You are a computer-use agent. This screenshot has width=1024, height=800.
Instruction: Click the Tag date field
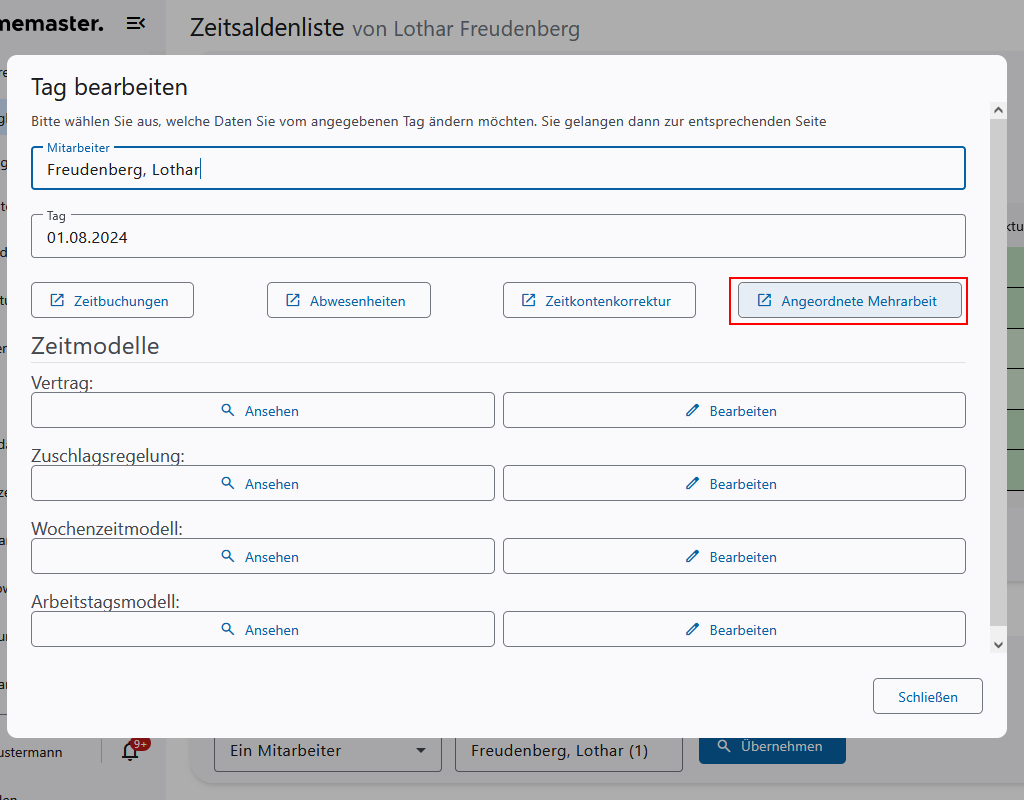point(497,237)
